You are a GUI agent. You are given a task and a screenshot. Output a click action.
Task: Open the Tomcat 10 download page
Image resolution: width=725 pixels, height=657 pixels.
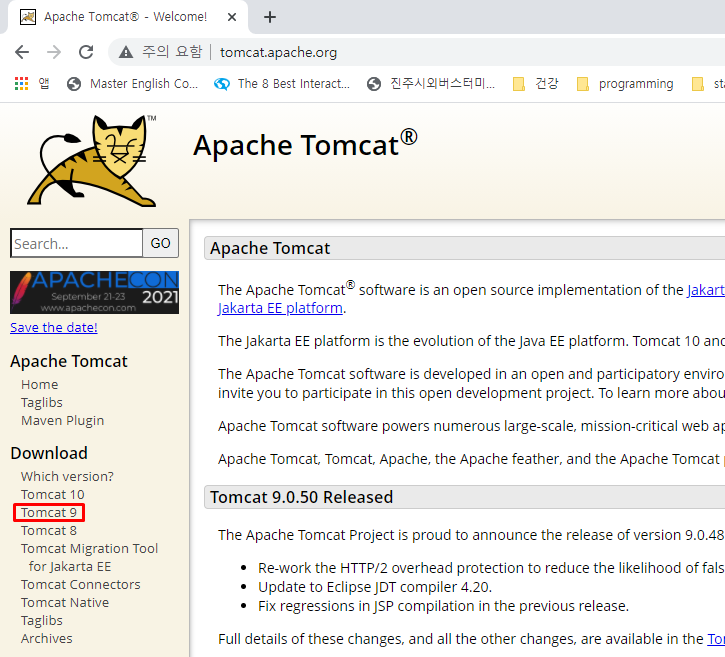click(x=52, y=494)
